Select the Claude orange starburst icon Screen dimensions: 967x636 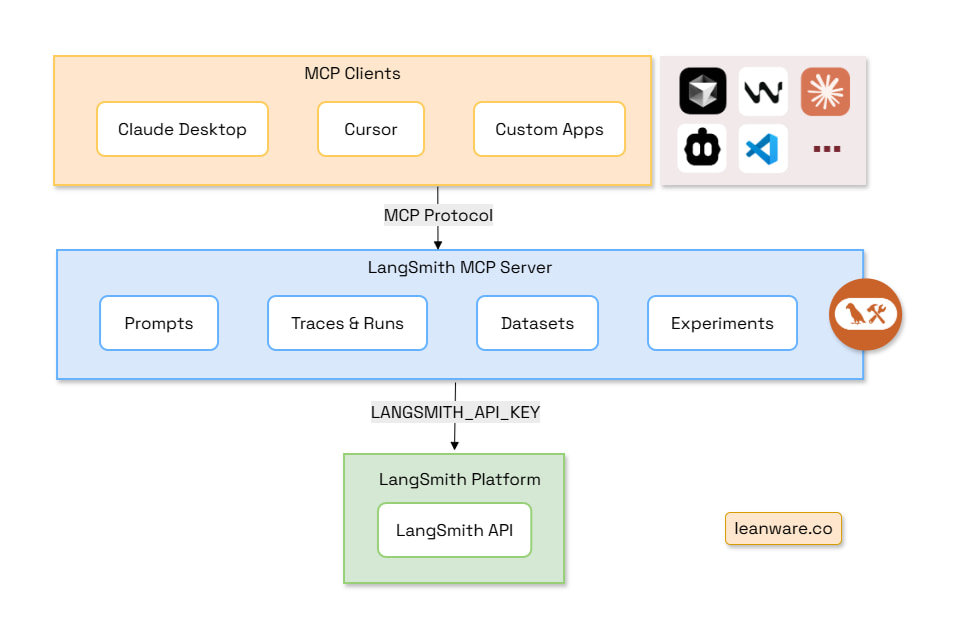[x=825, y=91]
